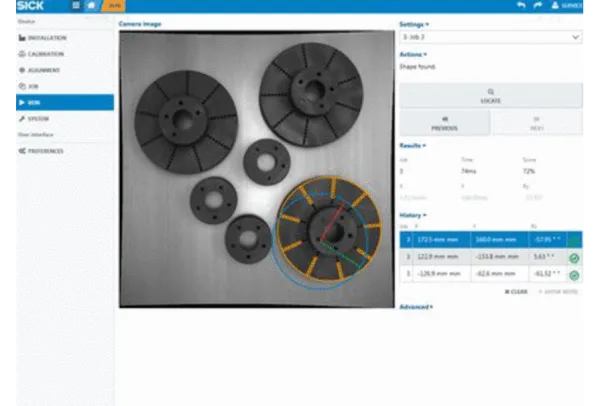The height and width of the screenshot is (406, 600).
Task: Click the top-left large disc in the camera image
Action: pyautogui.click(x=186, y=122)
